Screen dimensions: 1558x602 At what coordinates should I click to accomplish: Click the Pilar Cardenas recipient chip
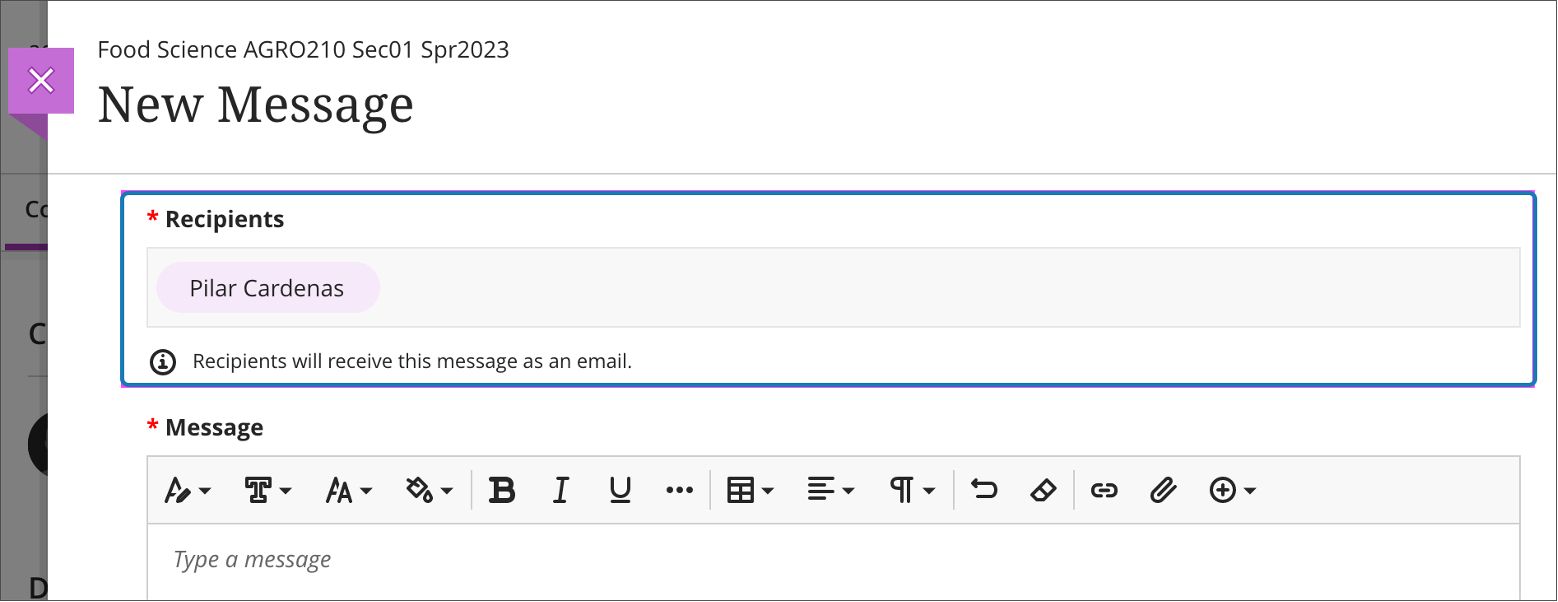267,289
